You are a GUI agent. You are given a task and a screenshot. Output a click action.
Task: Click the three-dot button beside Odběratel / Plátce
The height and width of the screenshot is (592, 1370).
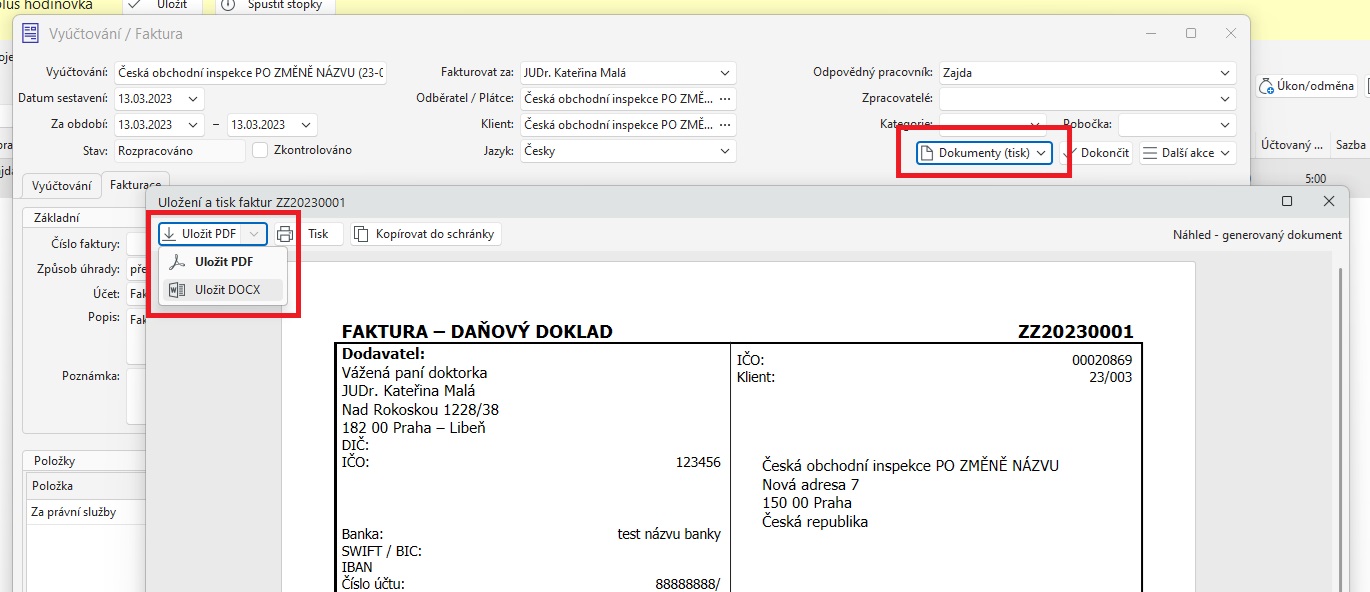click(x=725, y=98)
